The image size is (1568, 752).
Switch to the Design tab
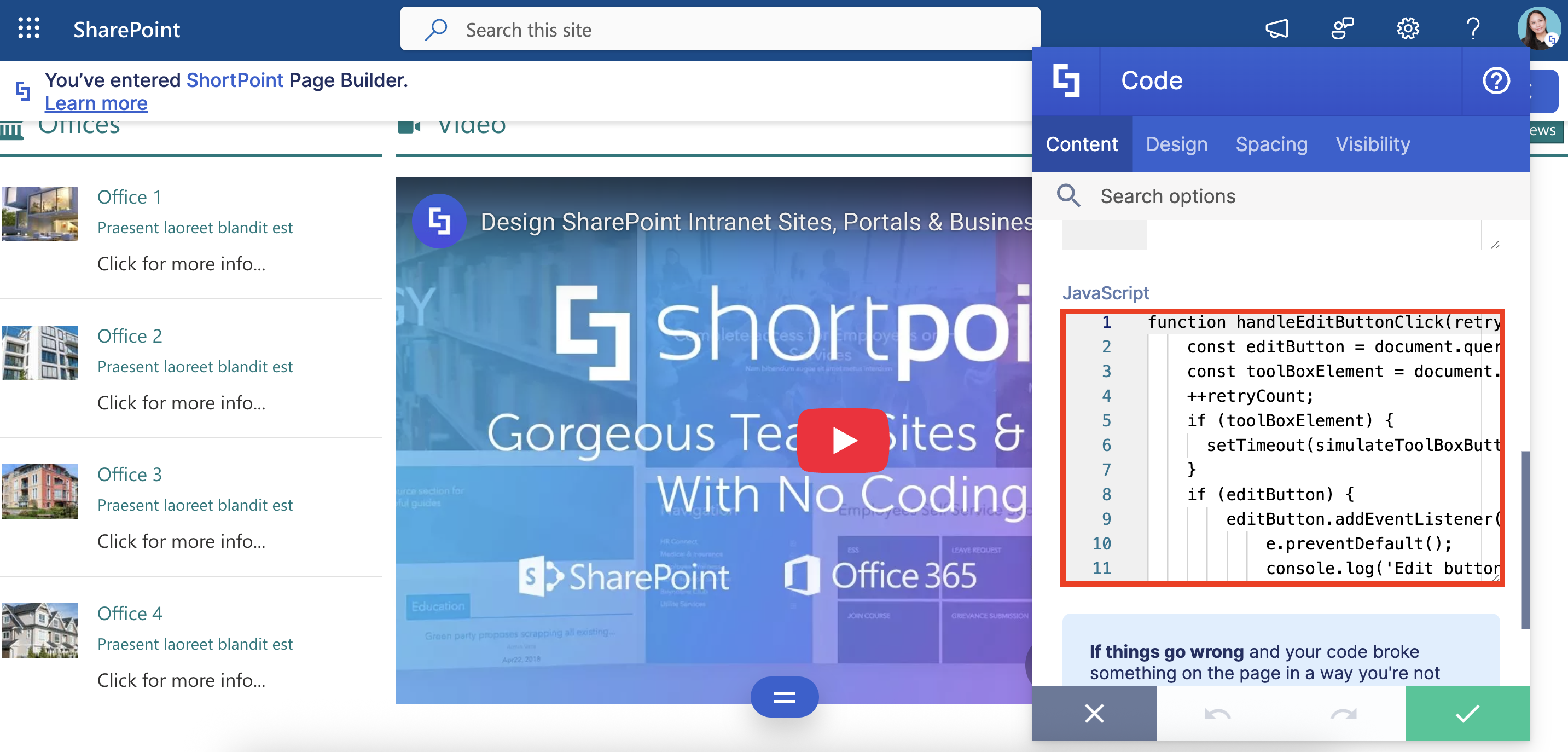point(1176,144)
